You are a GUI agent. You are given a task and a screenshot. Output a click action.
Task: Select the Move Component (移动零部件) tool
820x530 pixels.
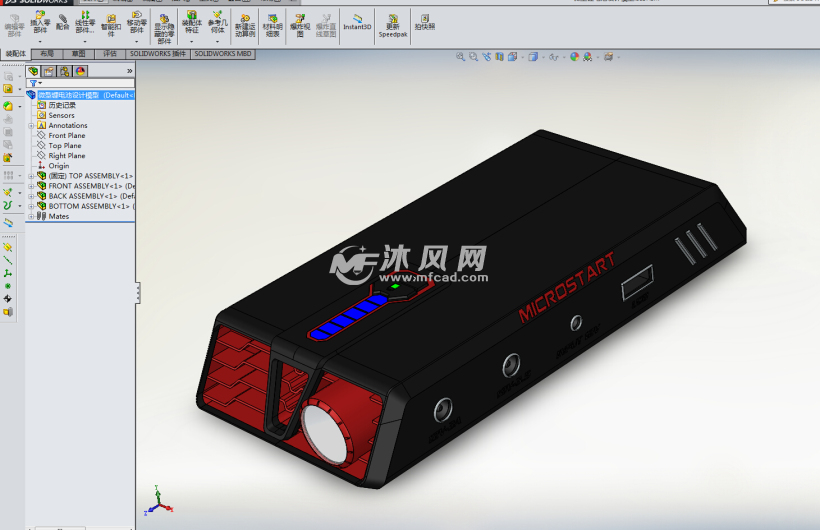136,23
